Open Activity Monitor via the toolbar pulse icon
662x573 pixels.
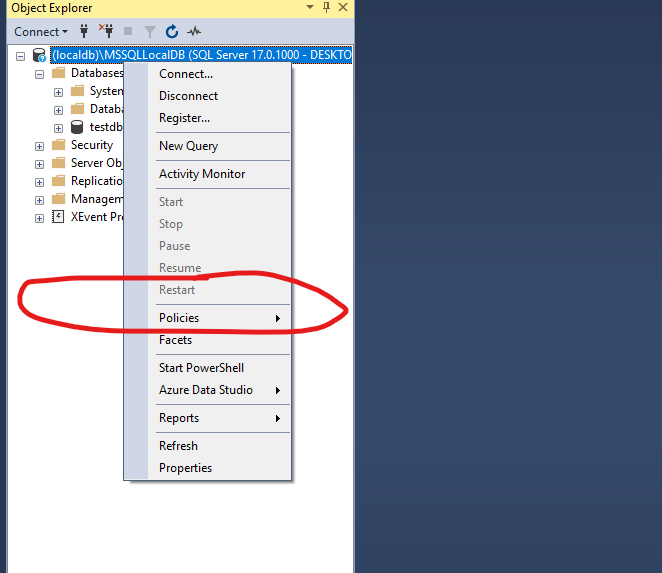tap(193, 31)
